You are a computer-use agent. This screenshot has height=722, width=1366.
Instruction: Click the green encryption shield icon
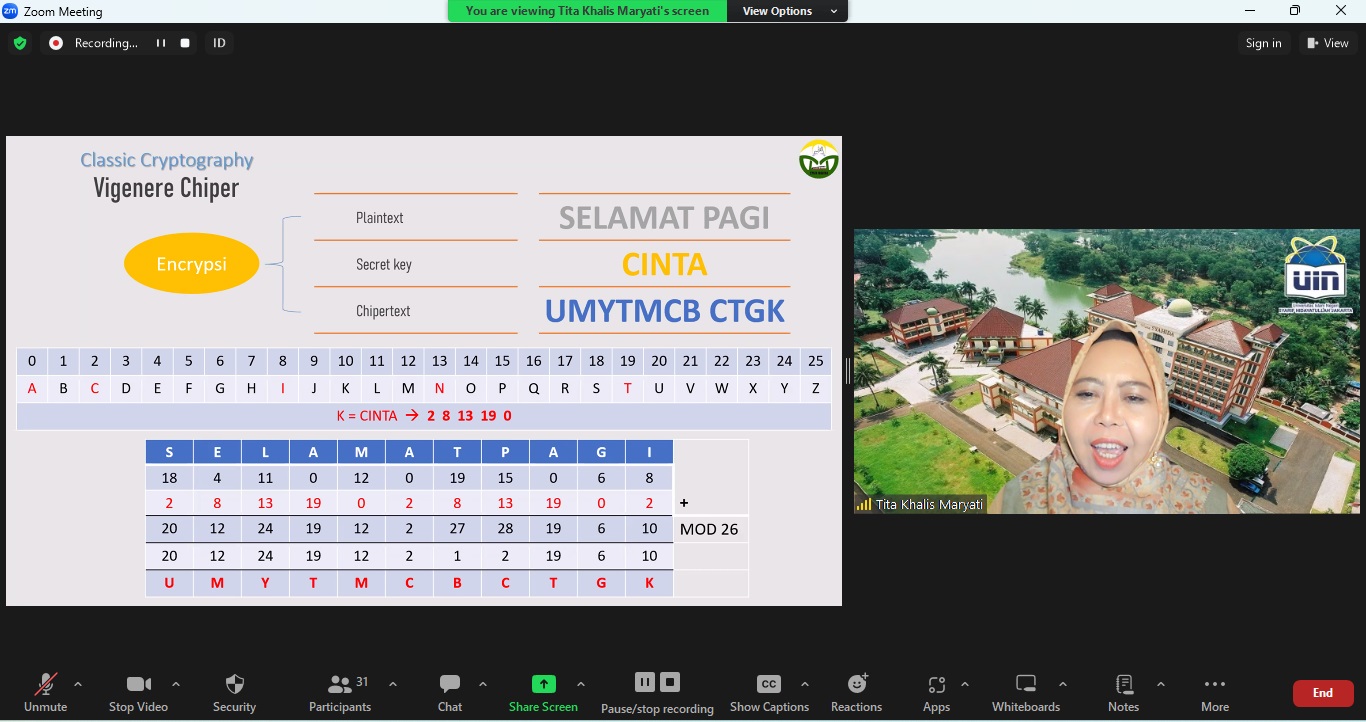pyautogui.click(x=20, y=43)
